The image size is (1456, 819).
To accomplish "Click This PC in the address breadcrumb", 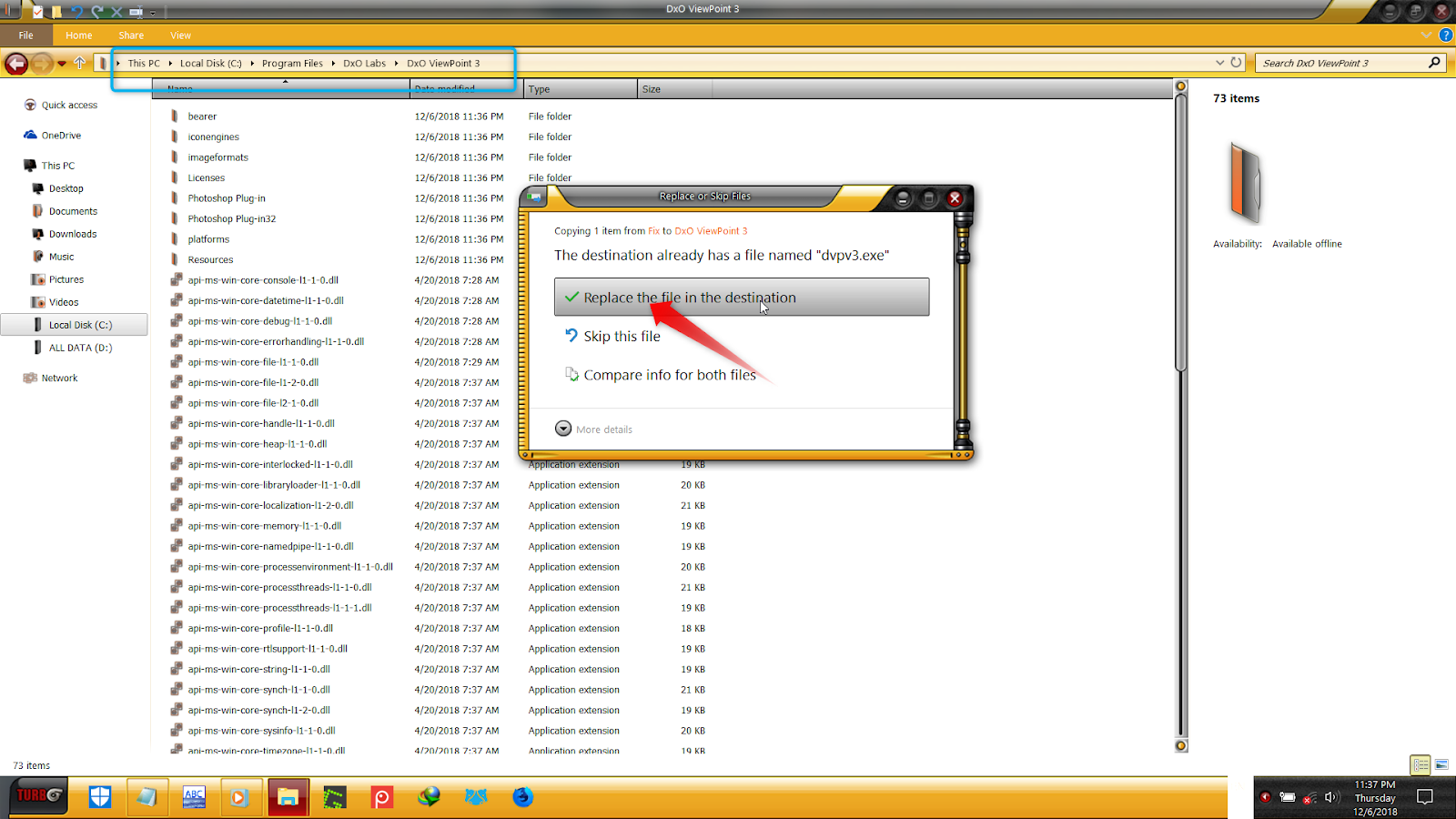I will click(144, 64).
